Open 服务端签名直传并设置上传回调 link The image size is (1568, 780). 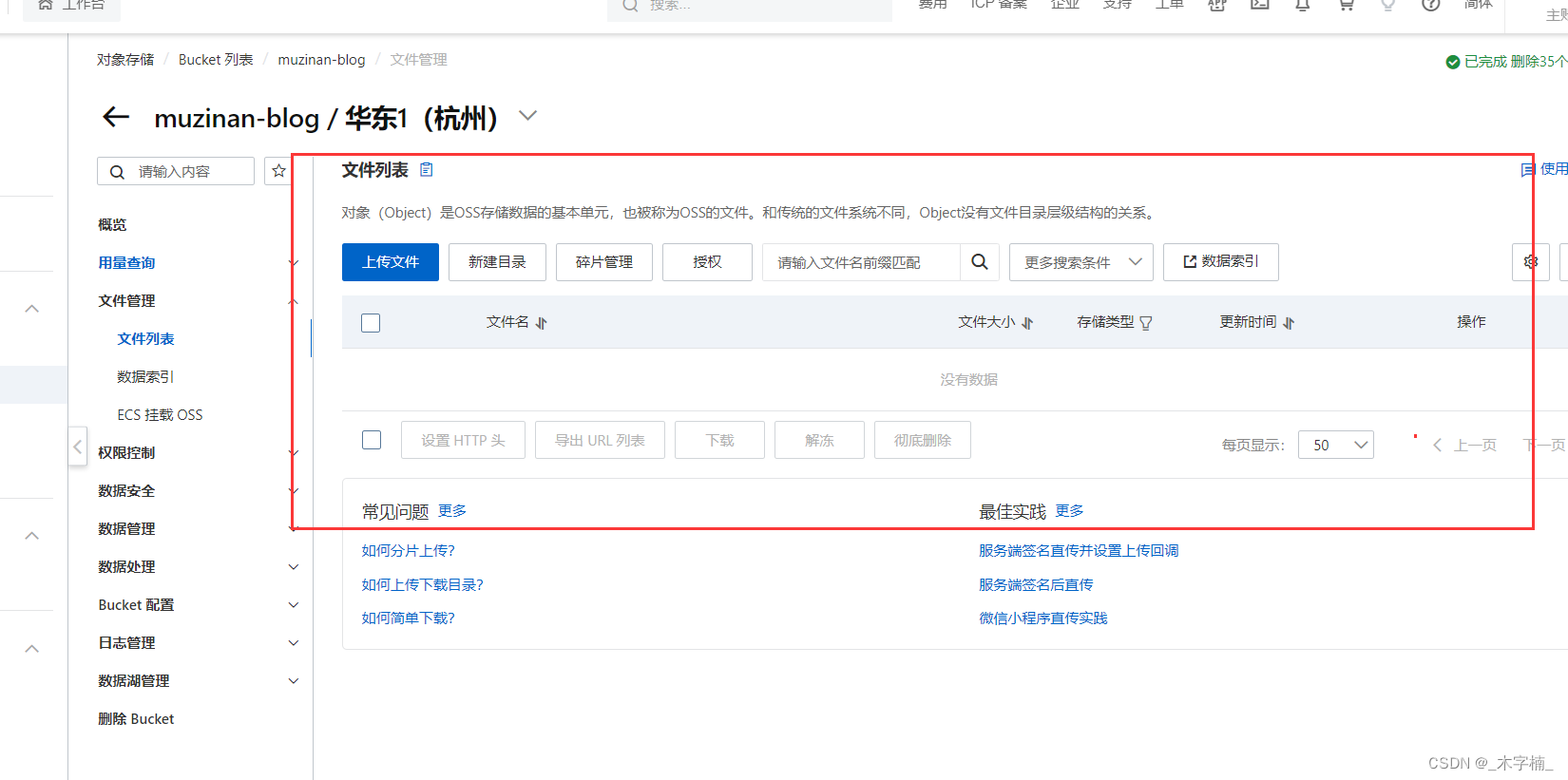pos(1079,551)
